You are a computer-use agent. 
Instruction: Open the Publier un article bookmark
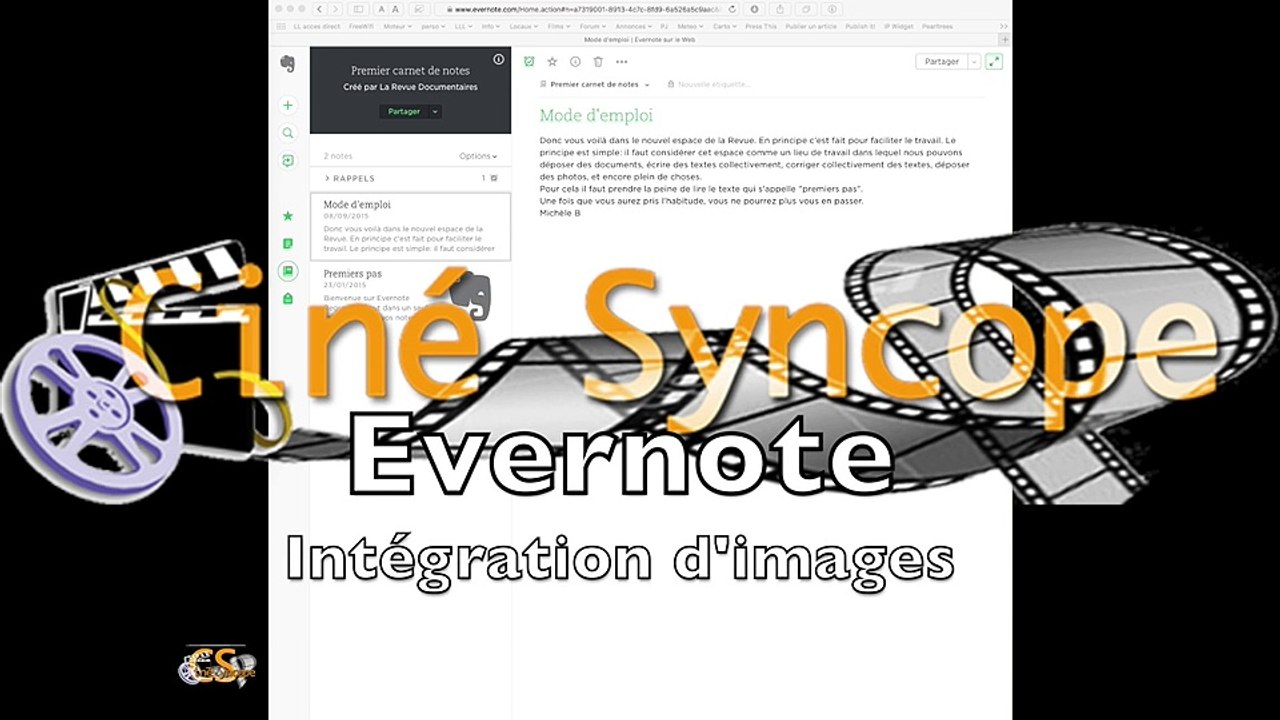coord(812,26)
